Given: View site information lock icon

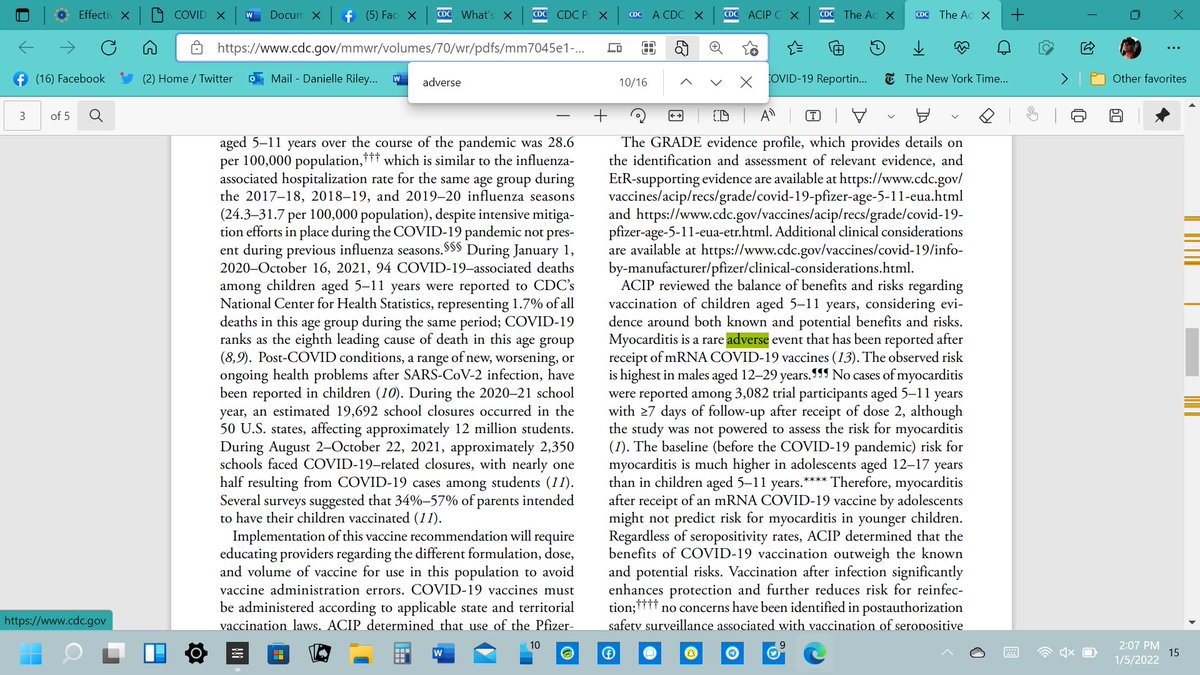Looking at the screenshot, I should tap(198, 47).
